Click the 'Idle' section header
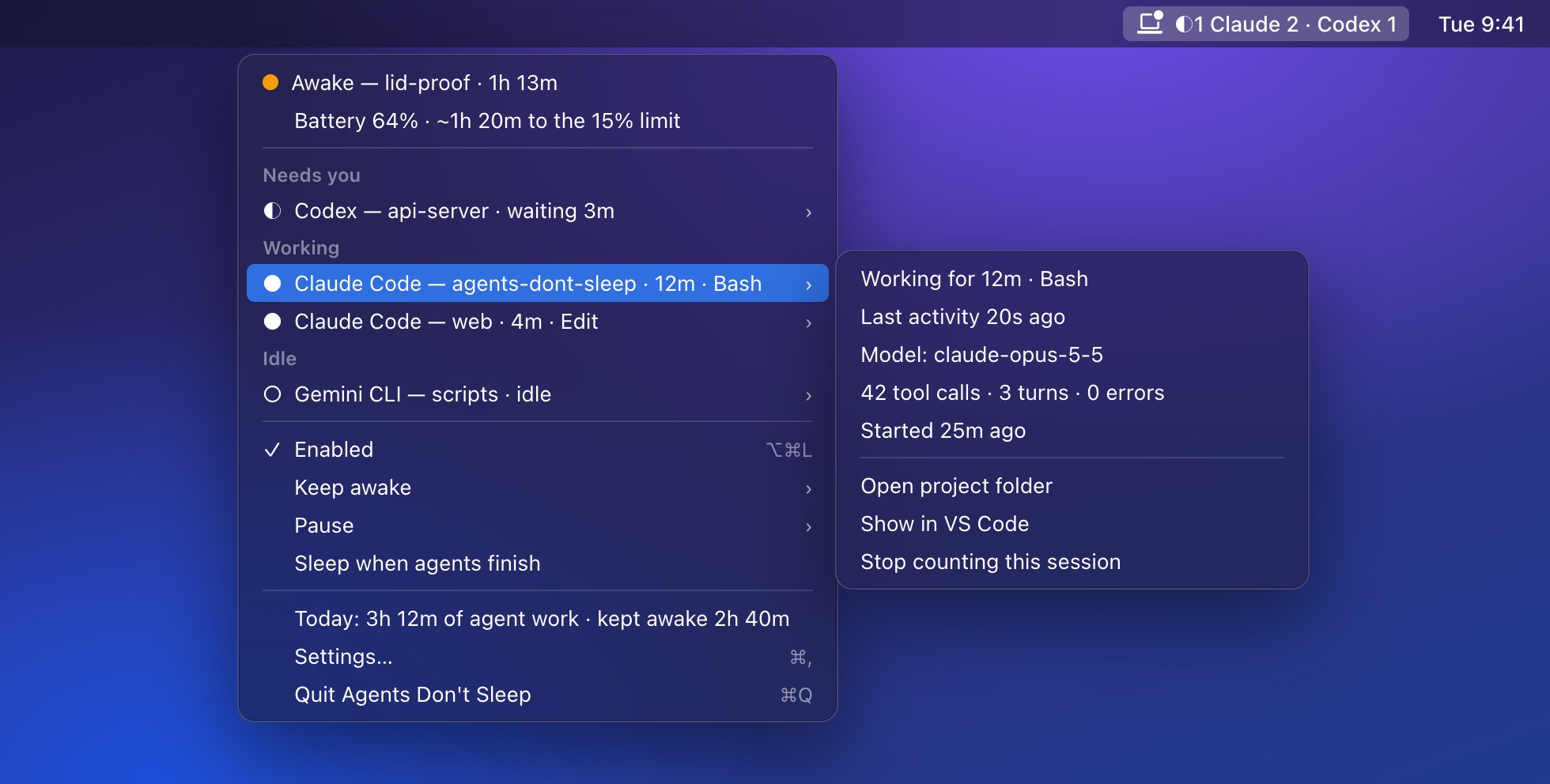Viewport: 1550px width, 784px height. point(280,359)
